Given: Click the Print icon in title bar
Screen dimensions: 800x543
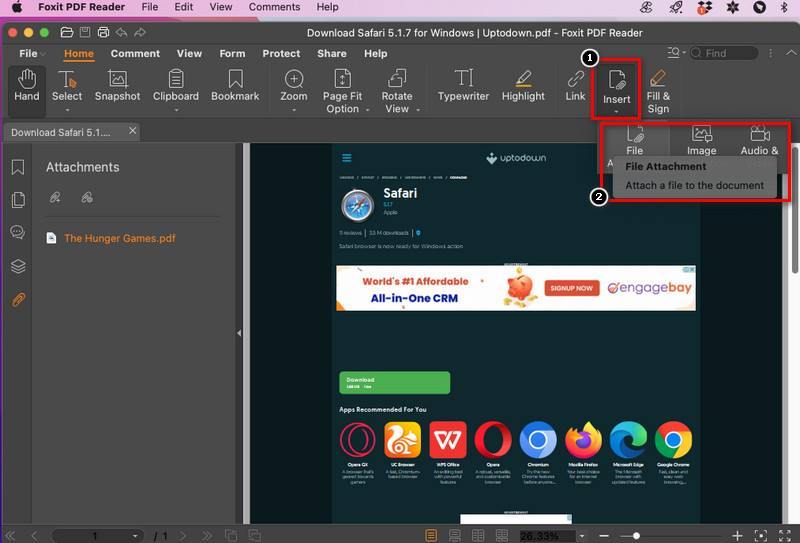Looking at the screenshot, I should (103, 32).
